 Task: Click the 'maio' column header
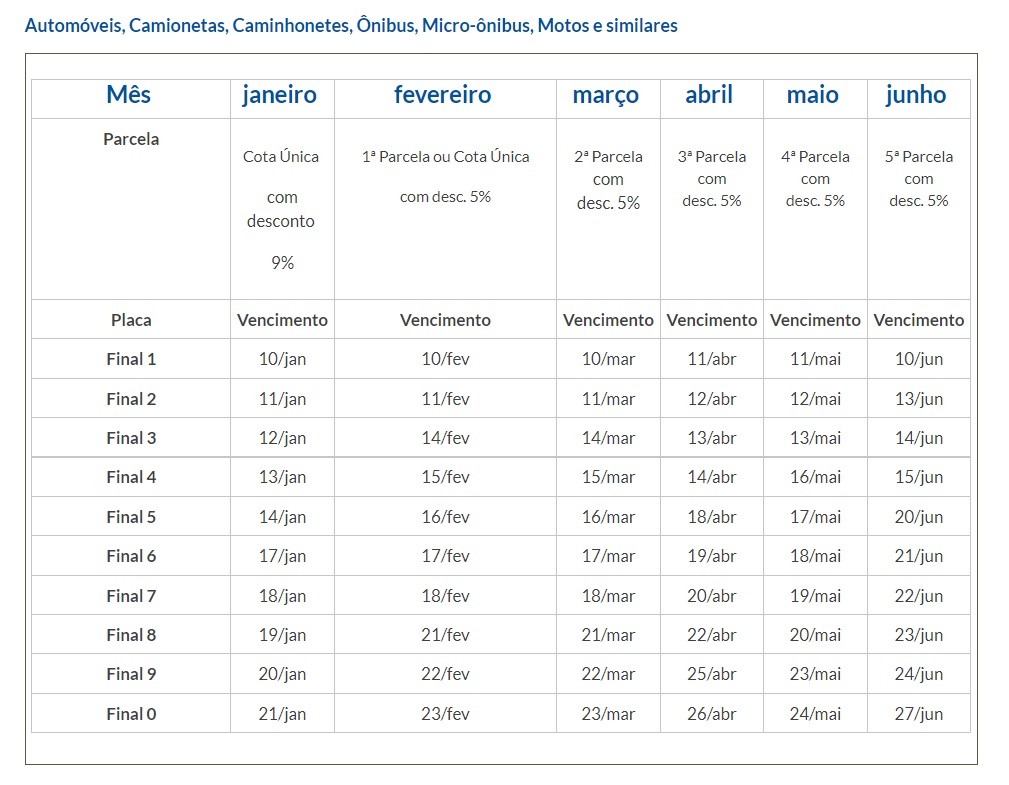(813, 95)
